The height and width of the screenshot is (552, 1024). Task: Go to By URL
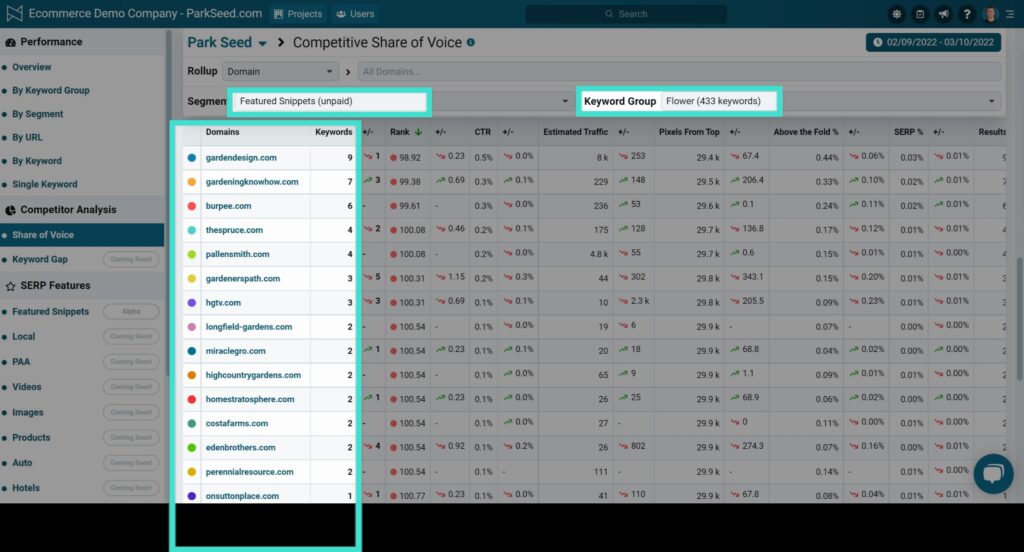click(27, 138)
